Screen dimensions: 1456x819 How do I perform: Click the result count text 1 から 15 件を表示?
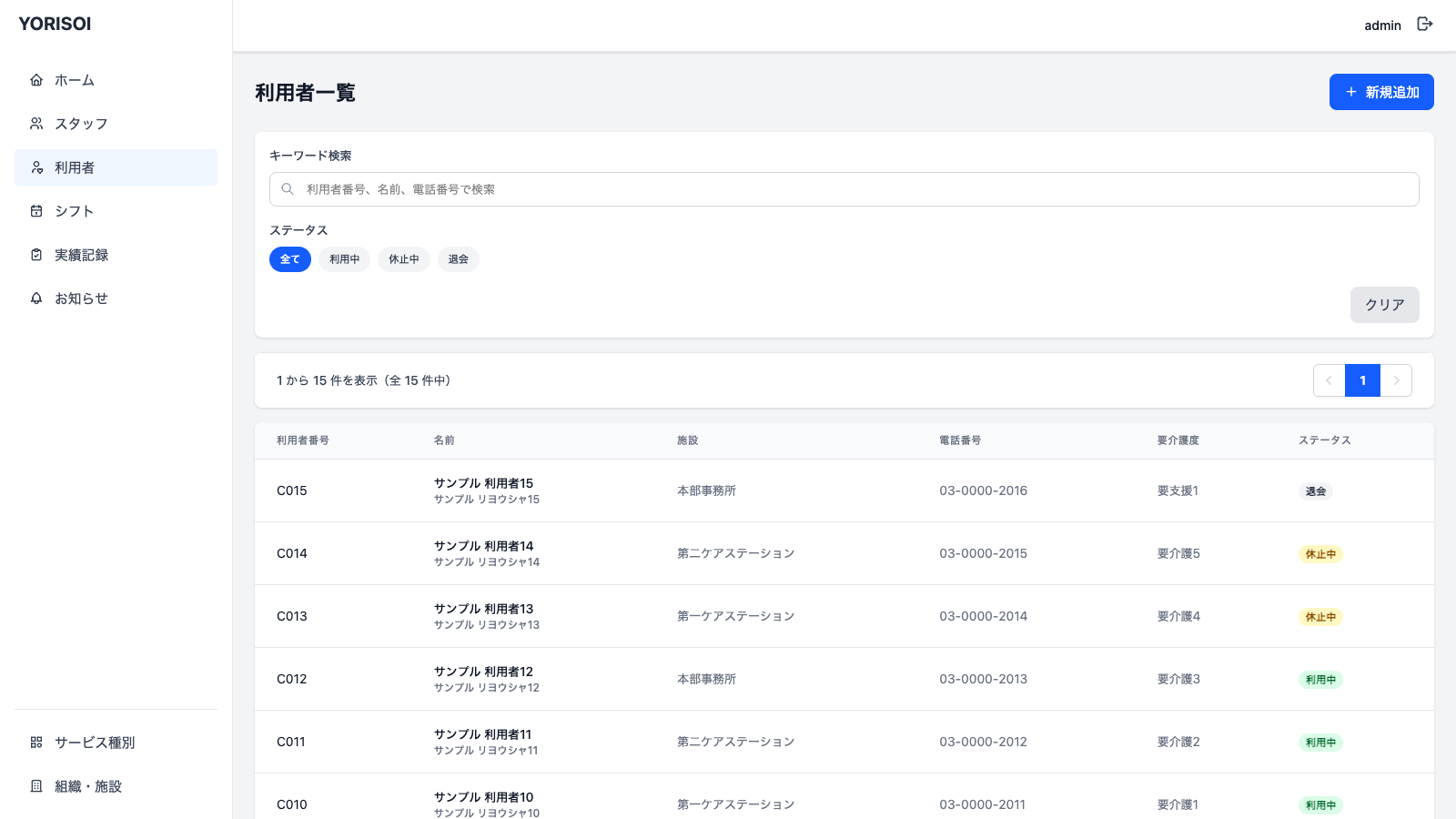click(x=328, y=380)
